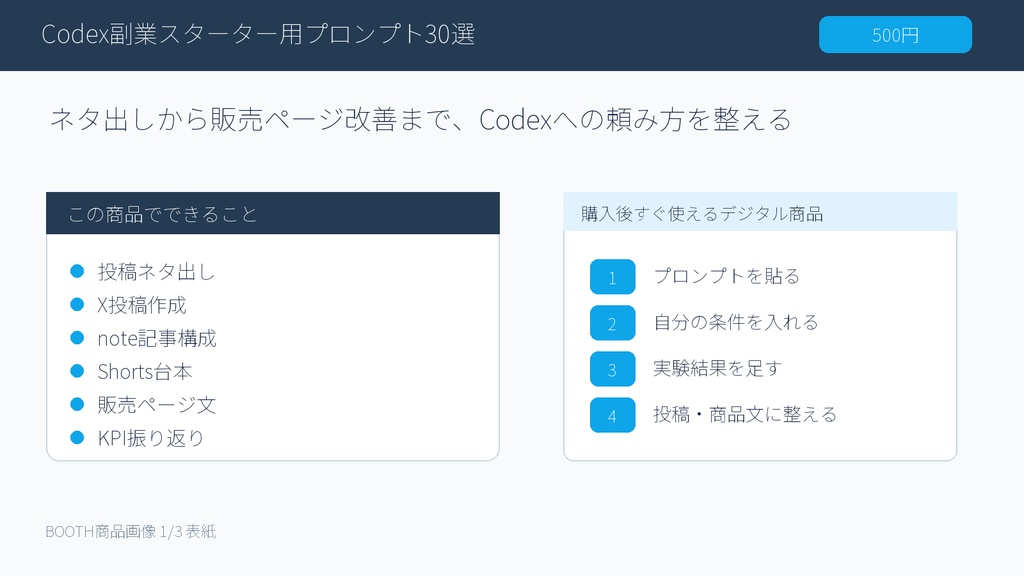Click the blue bullet beside note記事構成
The width and height of the screenshot is (1024, 576).
click(77, 338)
